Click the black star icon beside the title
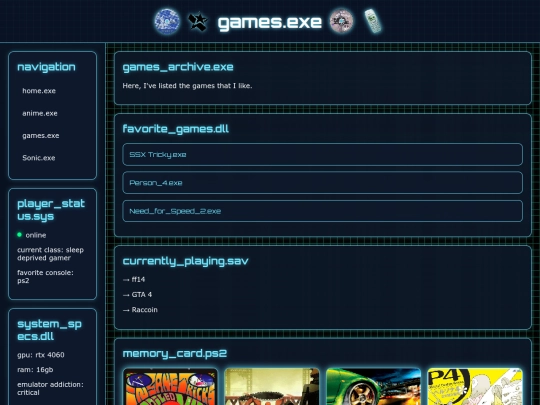The height and width of the screenshot is (405, 540). 198,21
